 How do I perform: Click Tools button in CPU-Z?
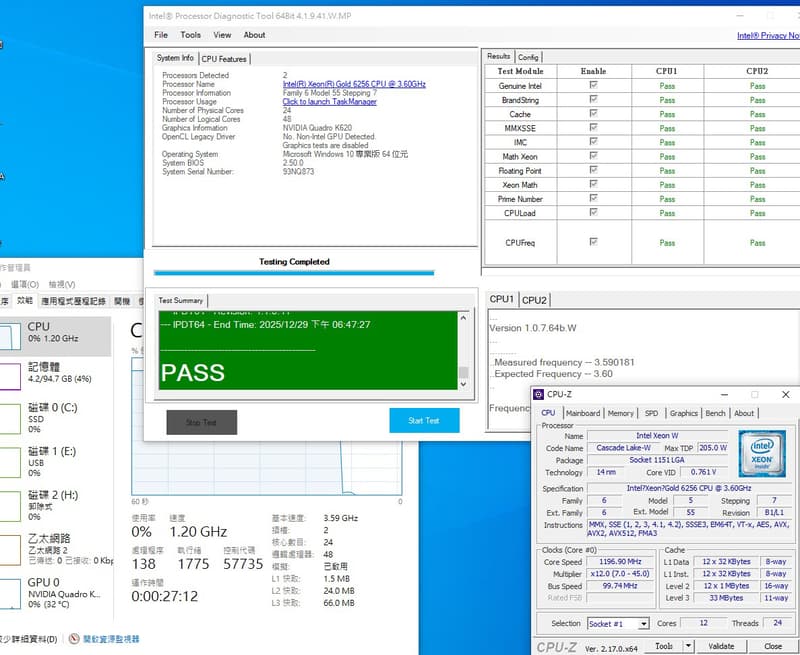(664, 646)
